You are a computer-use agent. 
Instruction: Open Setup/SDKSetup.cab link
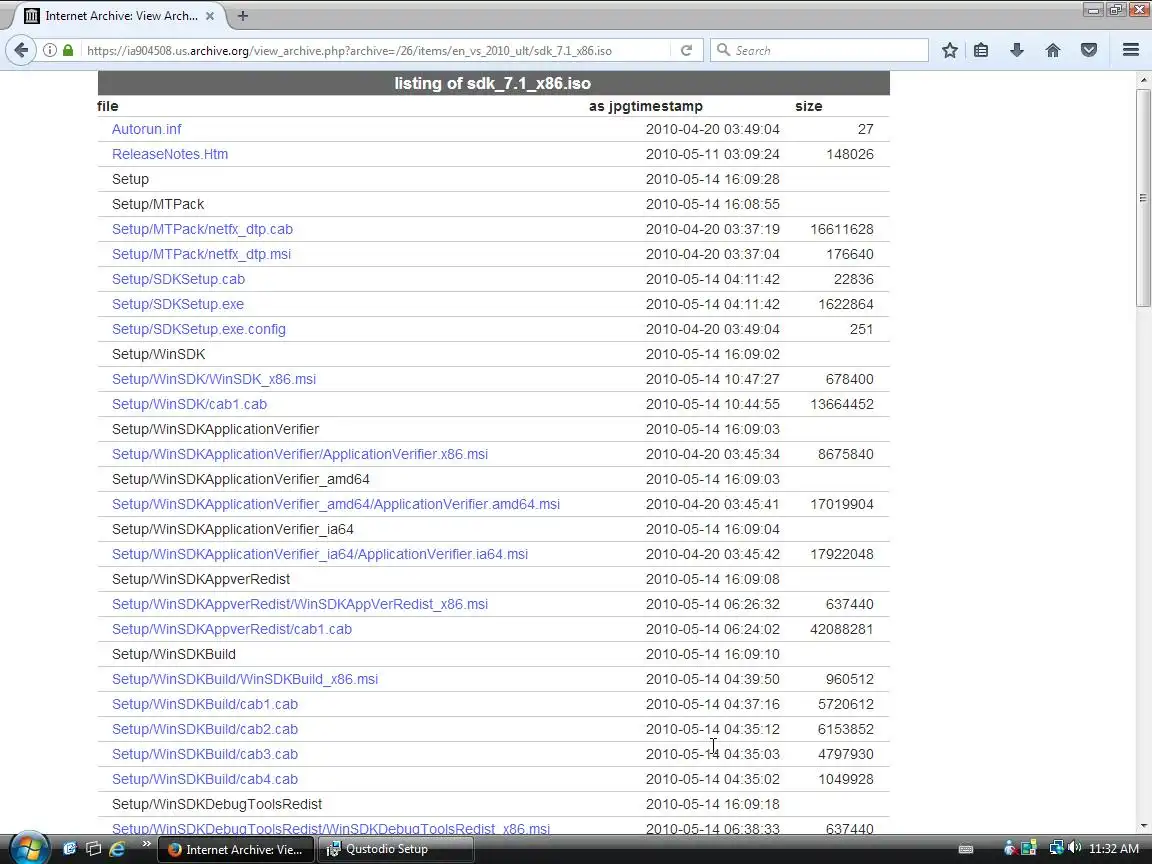179,279
